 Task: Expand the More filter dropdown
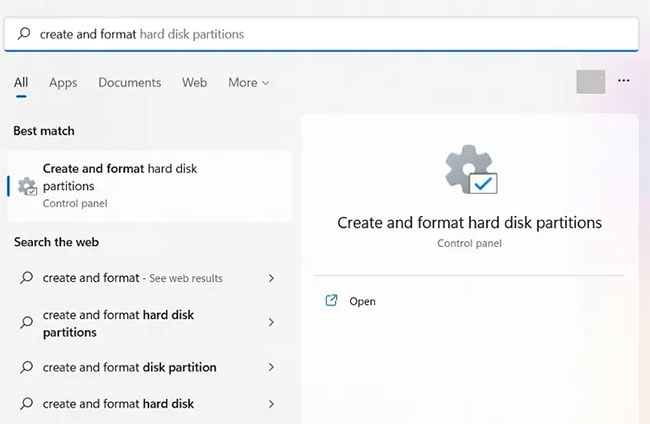point(248,83)
